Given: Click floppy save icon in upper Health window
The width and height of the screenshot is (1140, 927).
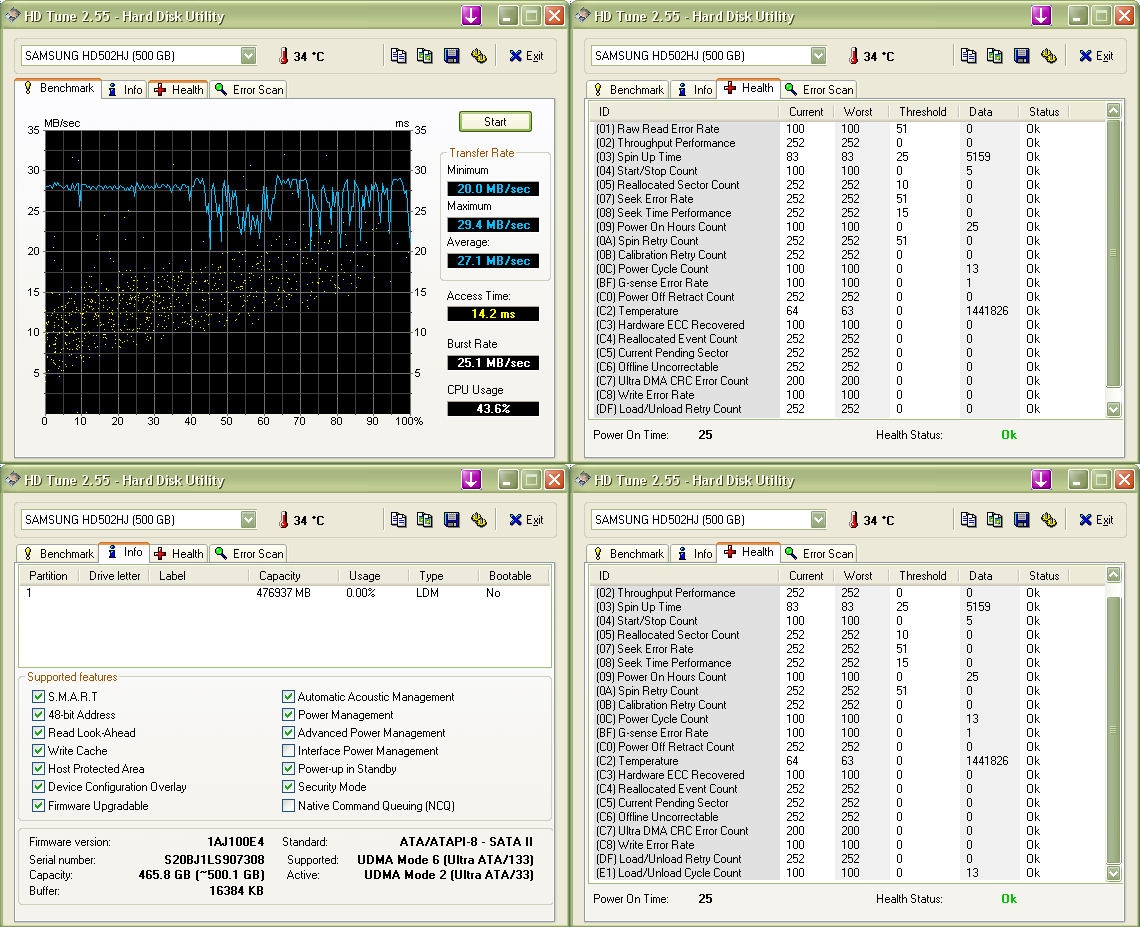Looking at the screenshot, I should (x=1021, y=55).
